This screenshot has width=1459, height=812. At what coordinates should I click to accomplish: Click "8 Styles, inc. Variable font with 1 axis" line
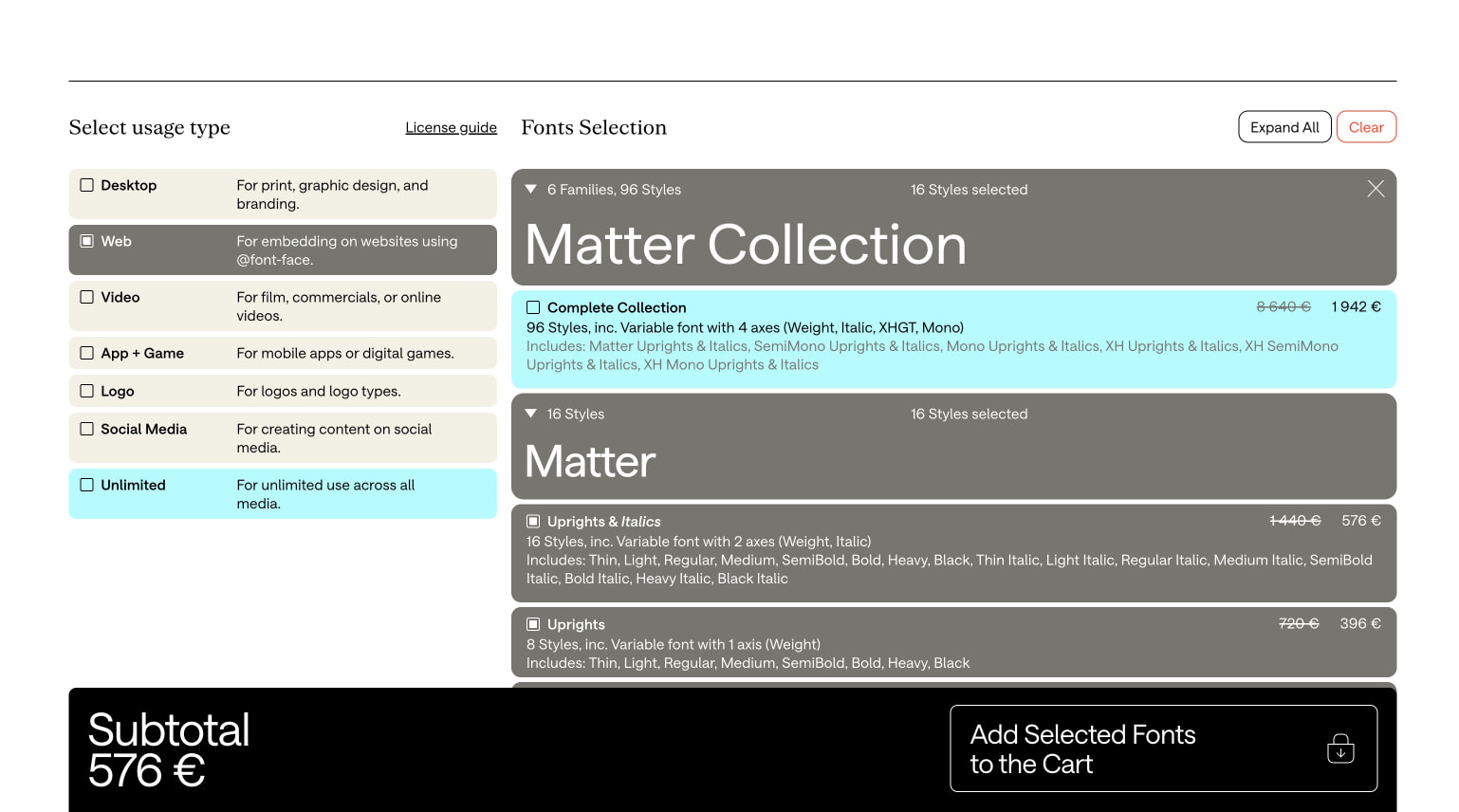point(674,644)
